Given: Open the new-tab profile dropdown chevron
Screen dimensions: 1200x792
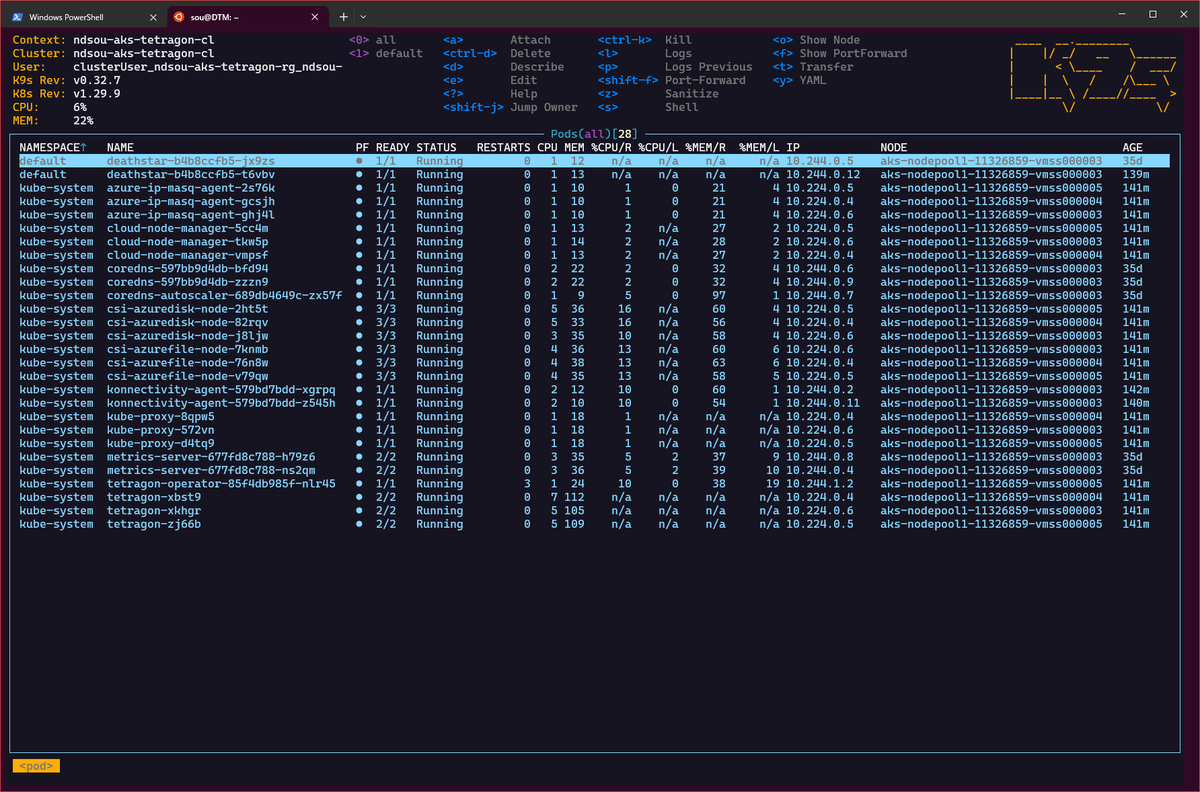Looking at the screenshot, I should (x=363, y=17).
